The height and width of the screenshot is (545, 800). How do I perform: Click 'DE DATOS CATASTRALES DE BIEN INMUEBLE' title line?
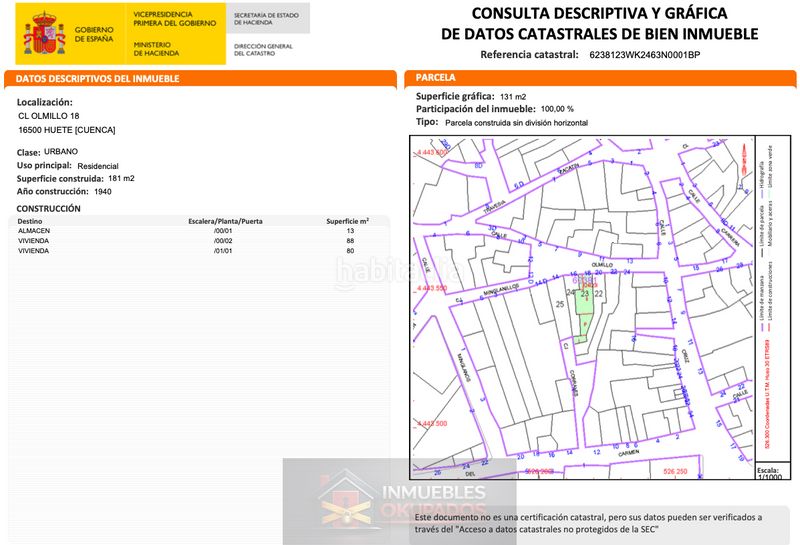599,34
